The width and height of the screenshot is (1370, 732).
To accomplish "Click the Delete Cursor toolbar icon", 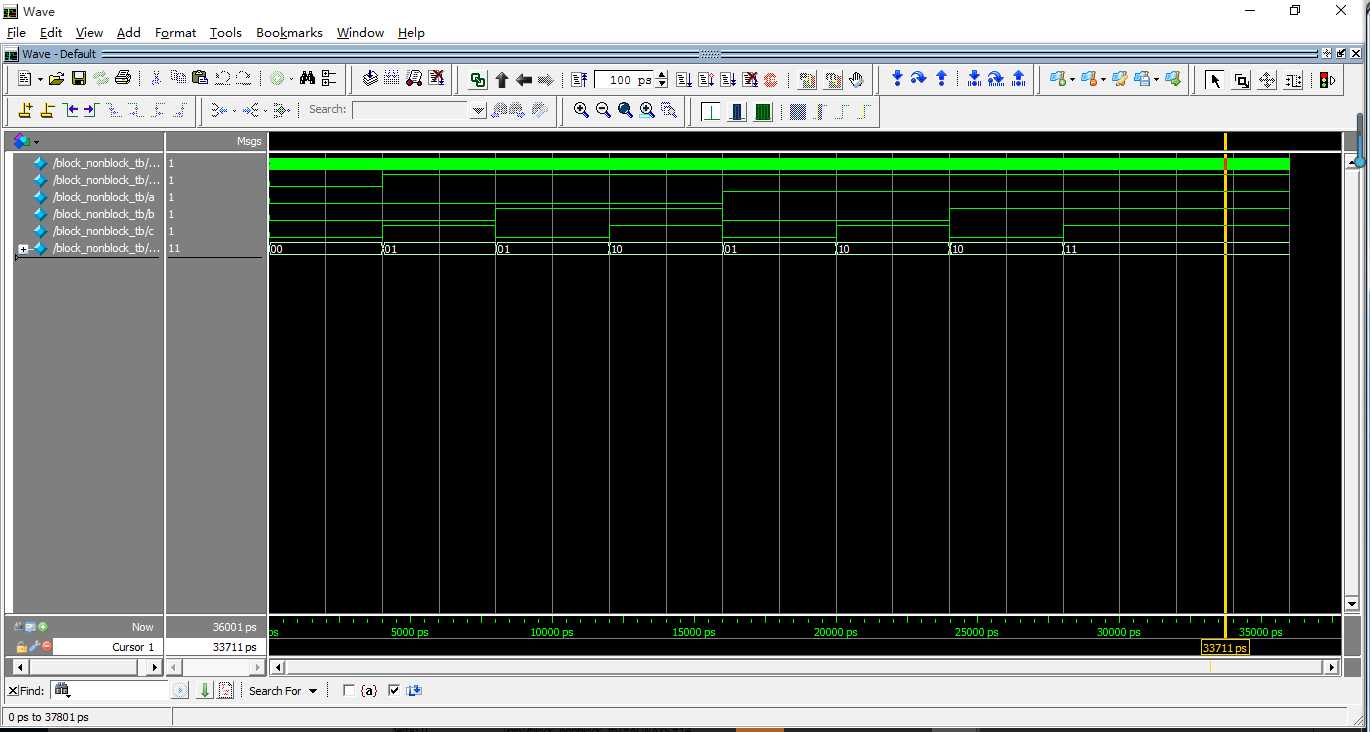I will pos(47,111).
